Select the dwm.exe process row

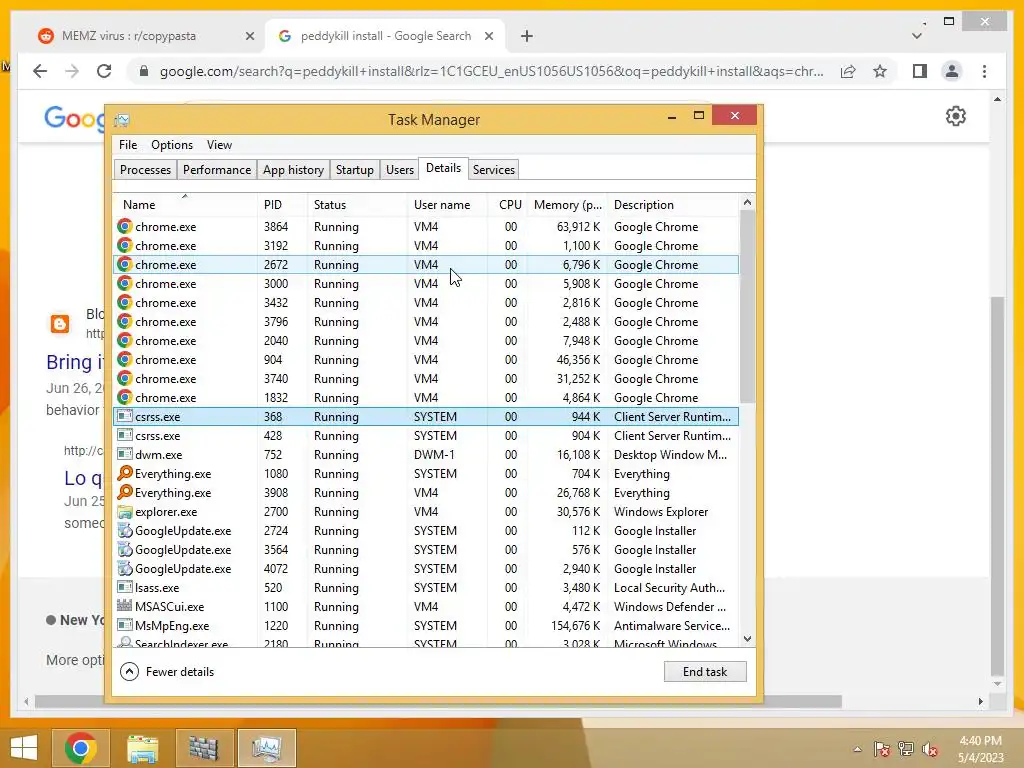tap(426, 455)
